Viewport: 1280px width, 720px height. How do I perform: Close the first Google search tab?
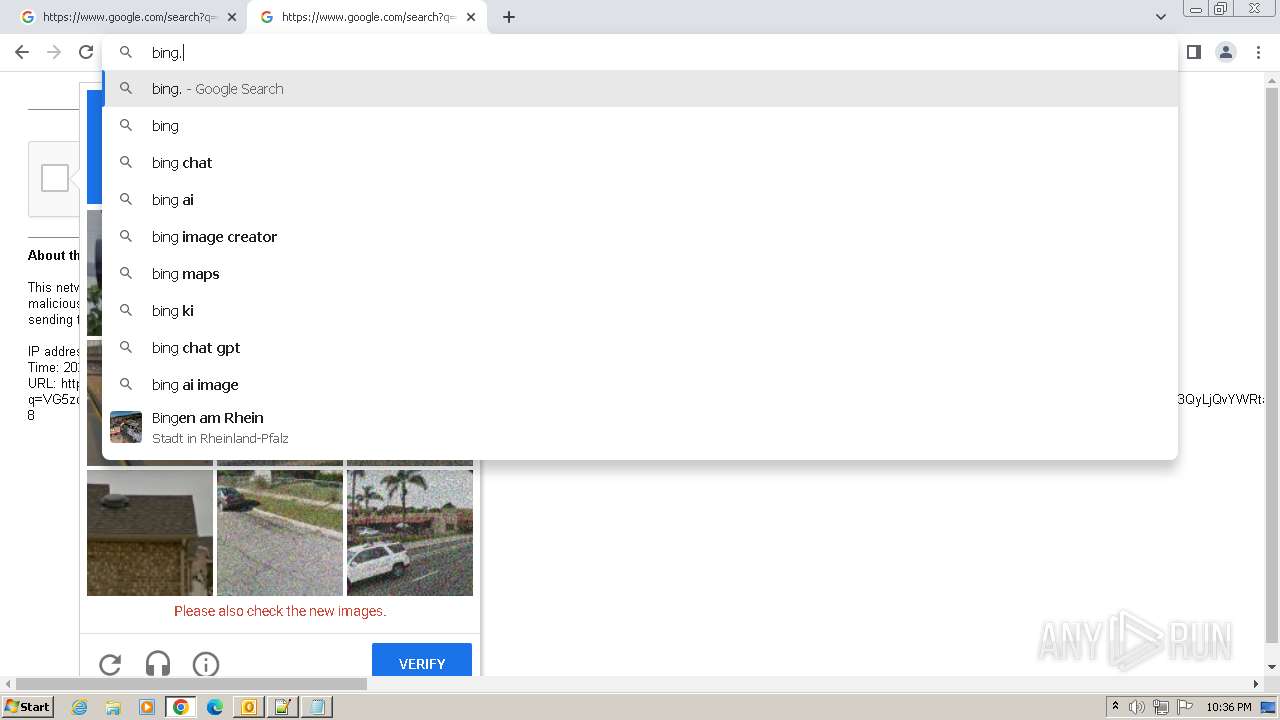point(232,17)
